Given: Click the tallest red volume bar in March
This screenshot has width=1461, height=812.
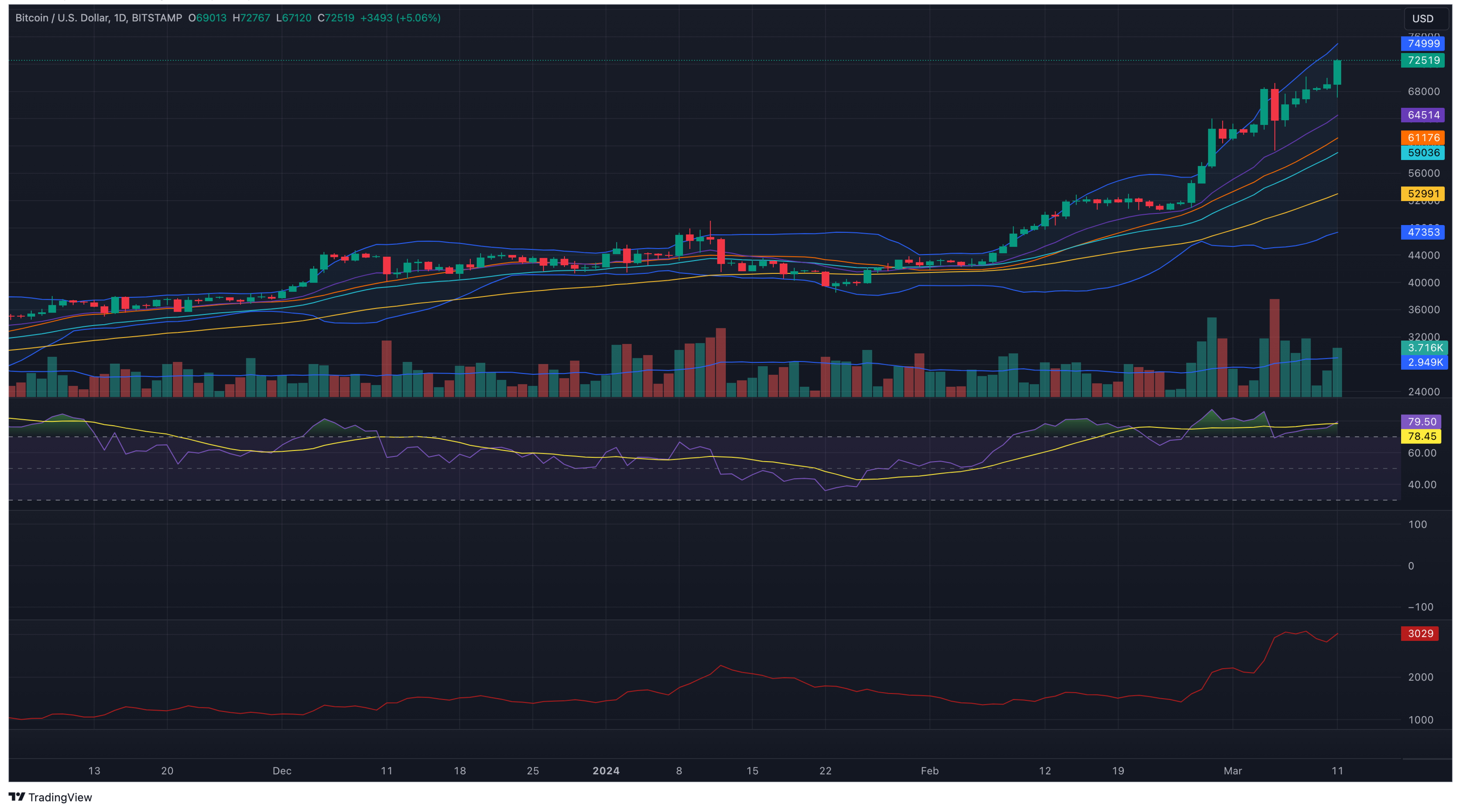Looking at the screenshot, I should 1274,348.
